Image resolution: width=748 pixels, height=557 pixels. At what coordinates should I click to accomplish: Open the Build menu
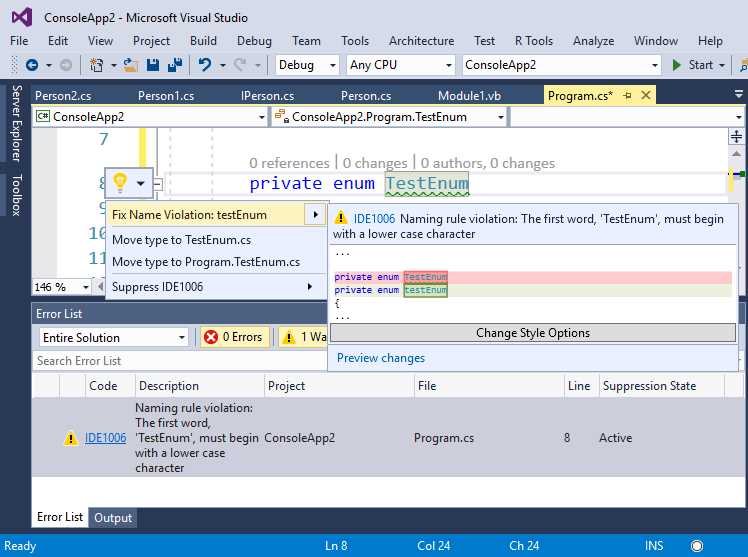click(x=203, y=41)
